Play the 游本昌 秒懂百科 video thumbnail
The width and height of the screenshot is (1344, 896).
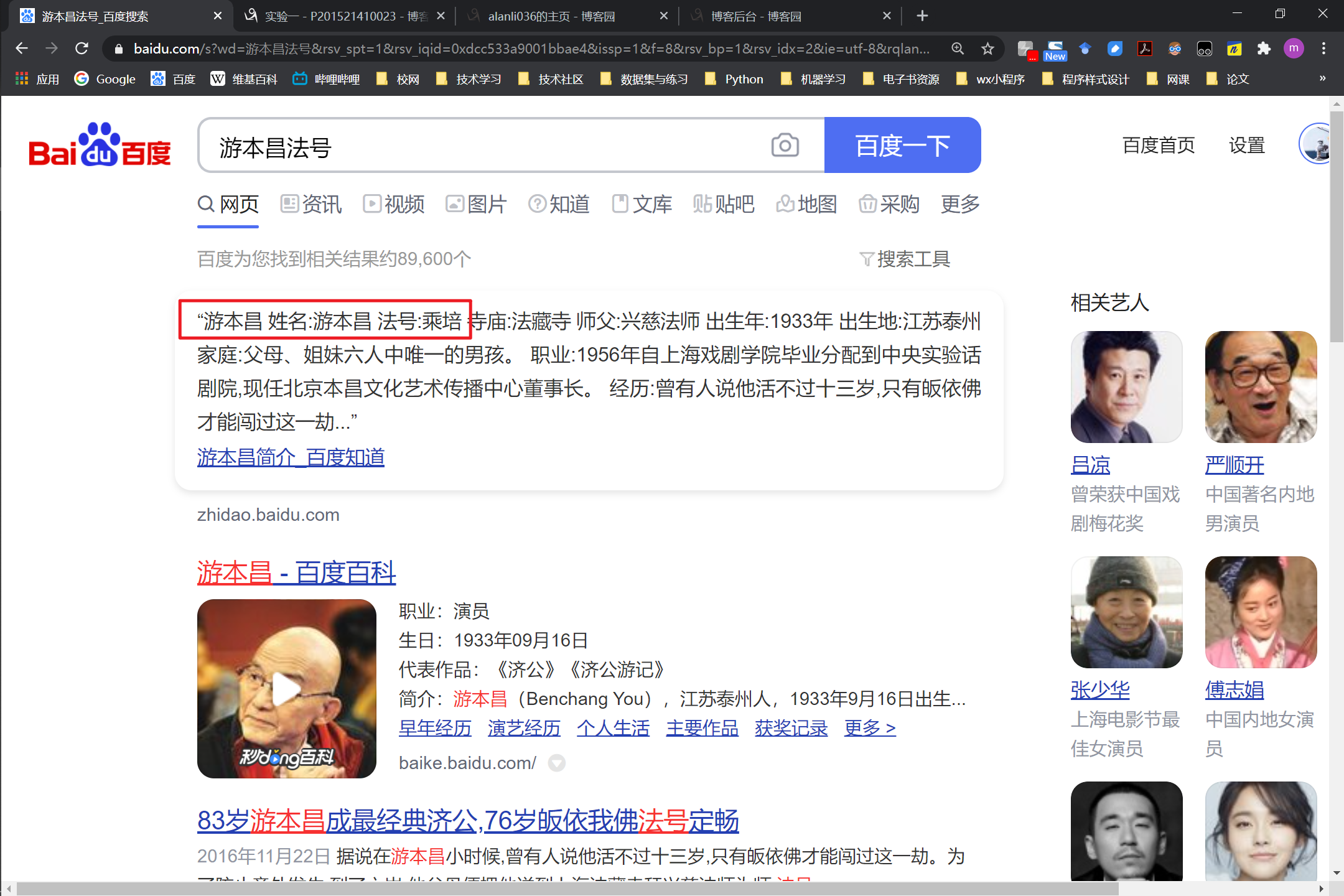click(286, 688)
